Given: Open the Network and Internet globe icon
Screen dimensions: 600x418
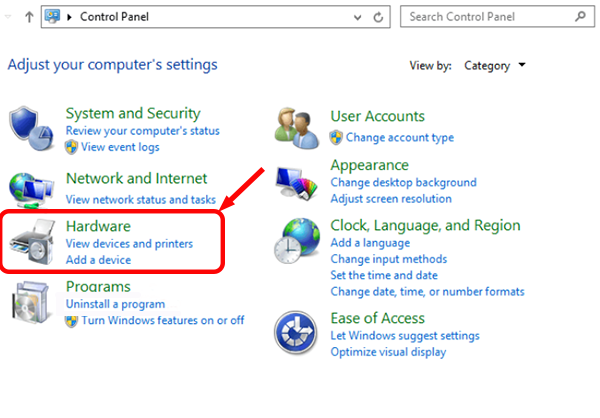Looking at the screenshot, I should 32,189.
